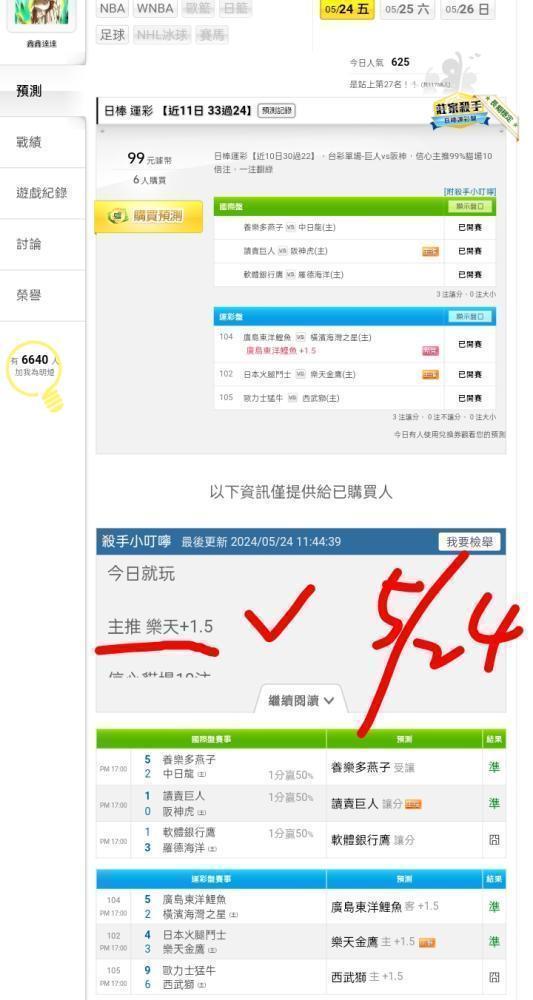Click the 附殺手小叮嚀 link

[x=470, y=191]
